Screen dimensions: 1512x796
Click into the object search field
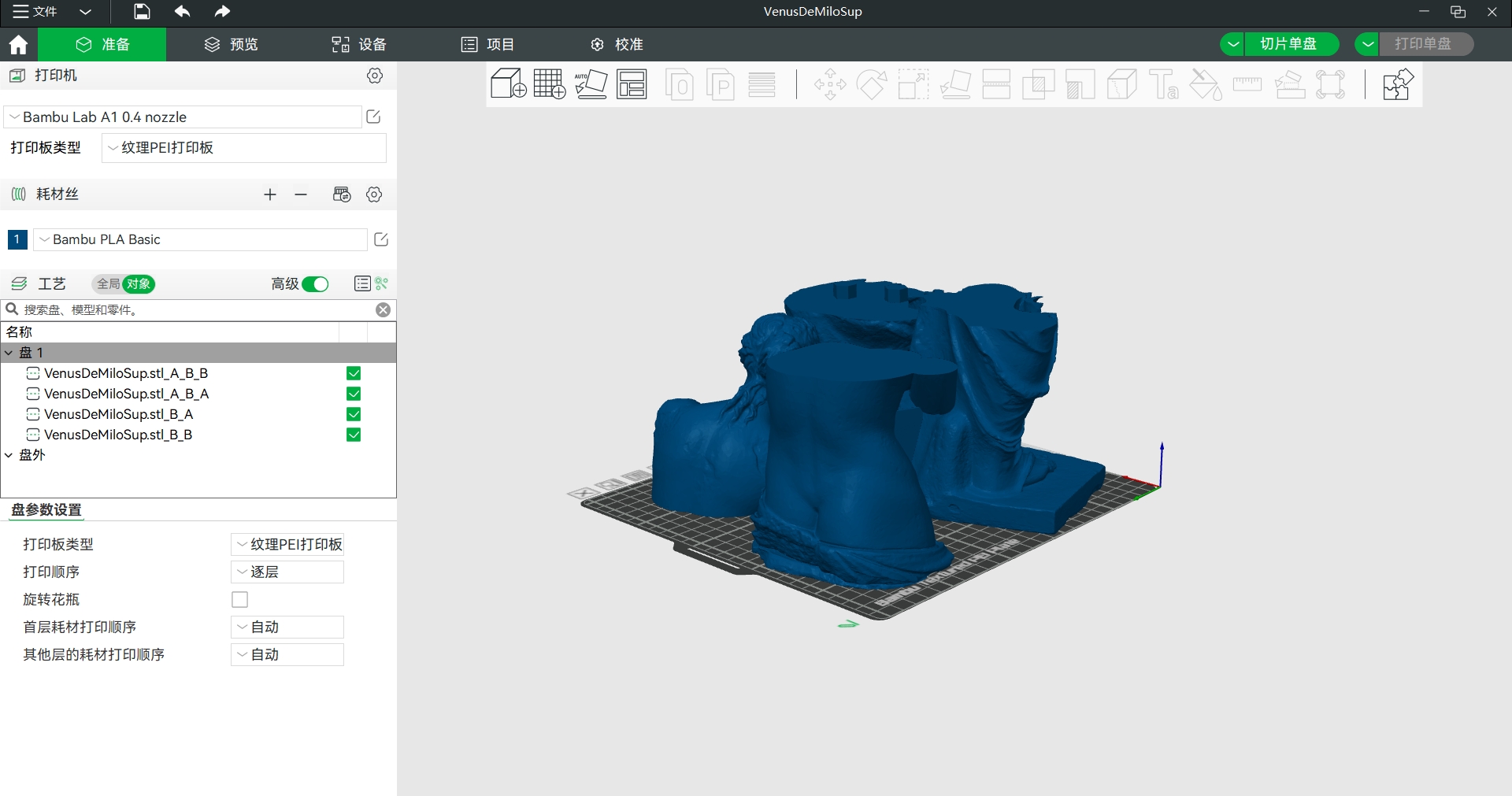click(197, 309)
